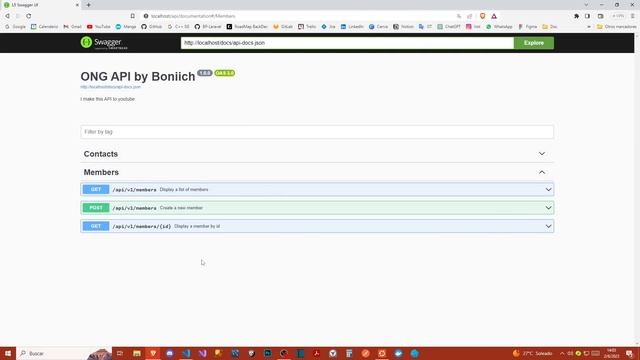Expand the Contacts section chevron
640x360 pixels.
[542, 154]
